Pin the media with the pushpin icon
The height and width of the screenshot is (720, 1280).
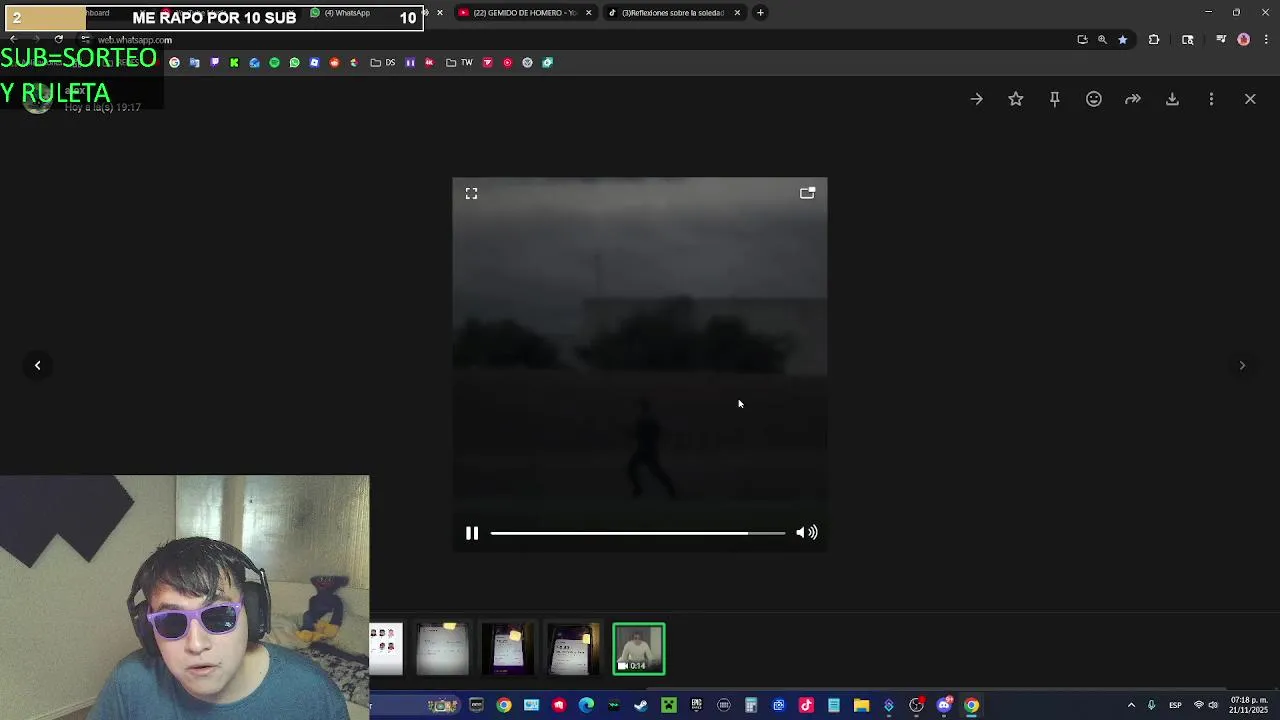[x=1054, y=99]
